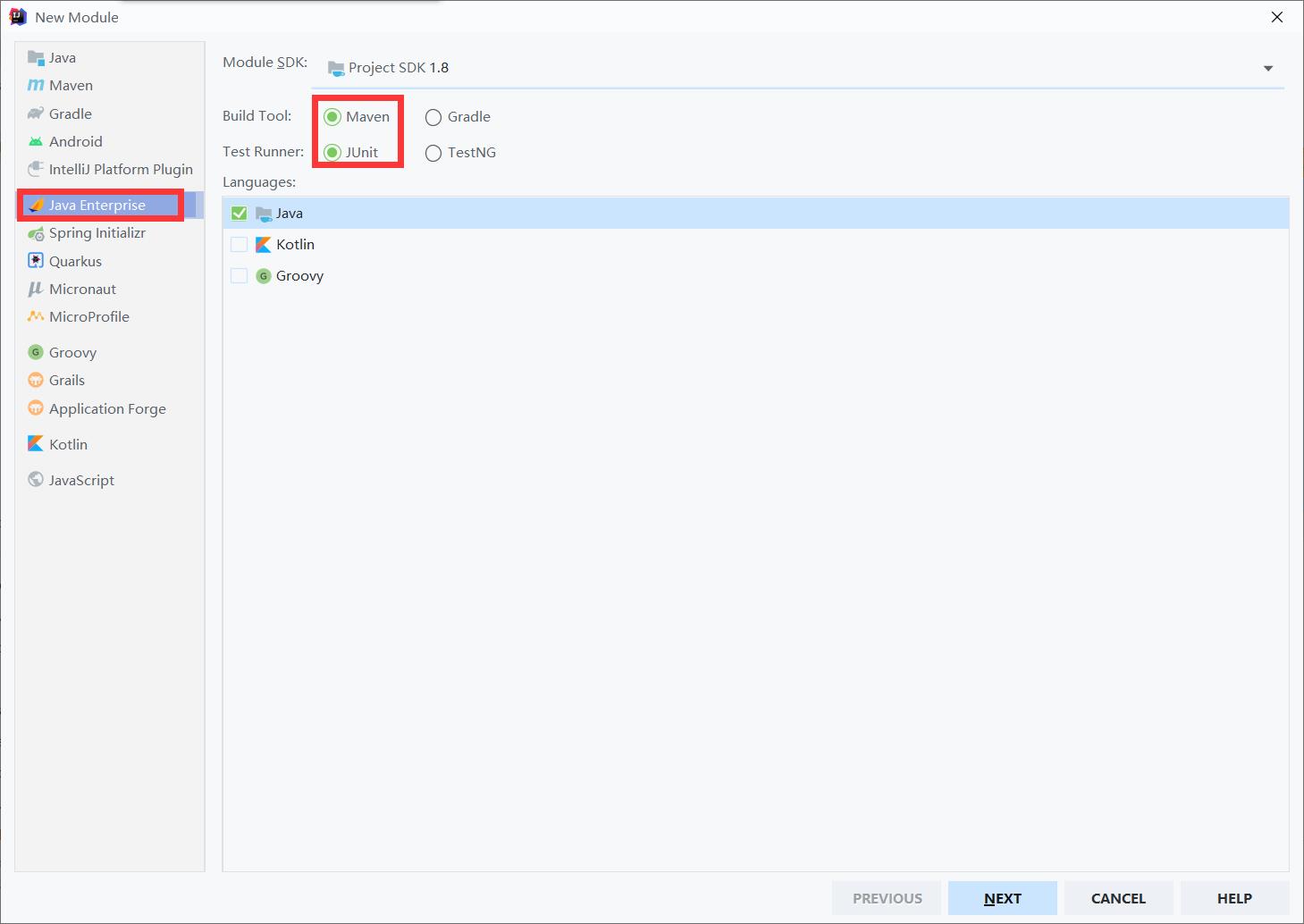This screenshot has height=924, width=1304.
Task: Click the Spring Initializr icon
Action: tap(36, 233)
